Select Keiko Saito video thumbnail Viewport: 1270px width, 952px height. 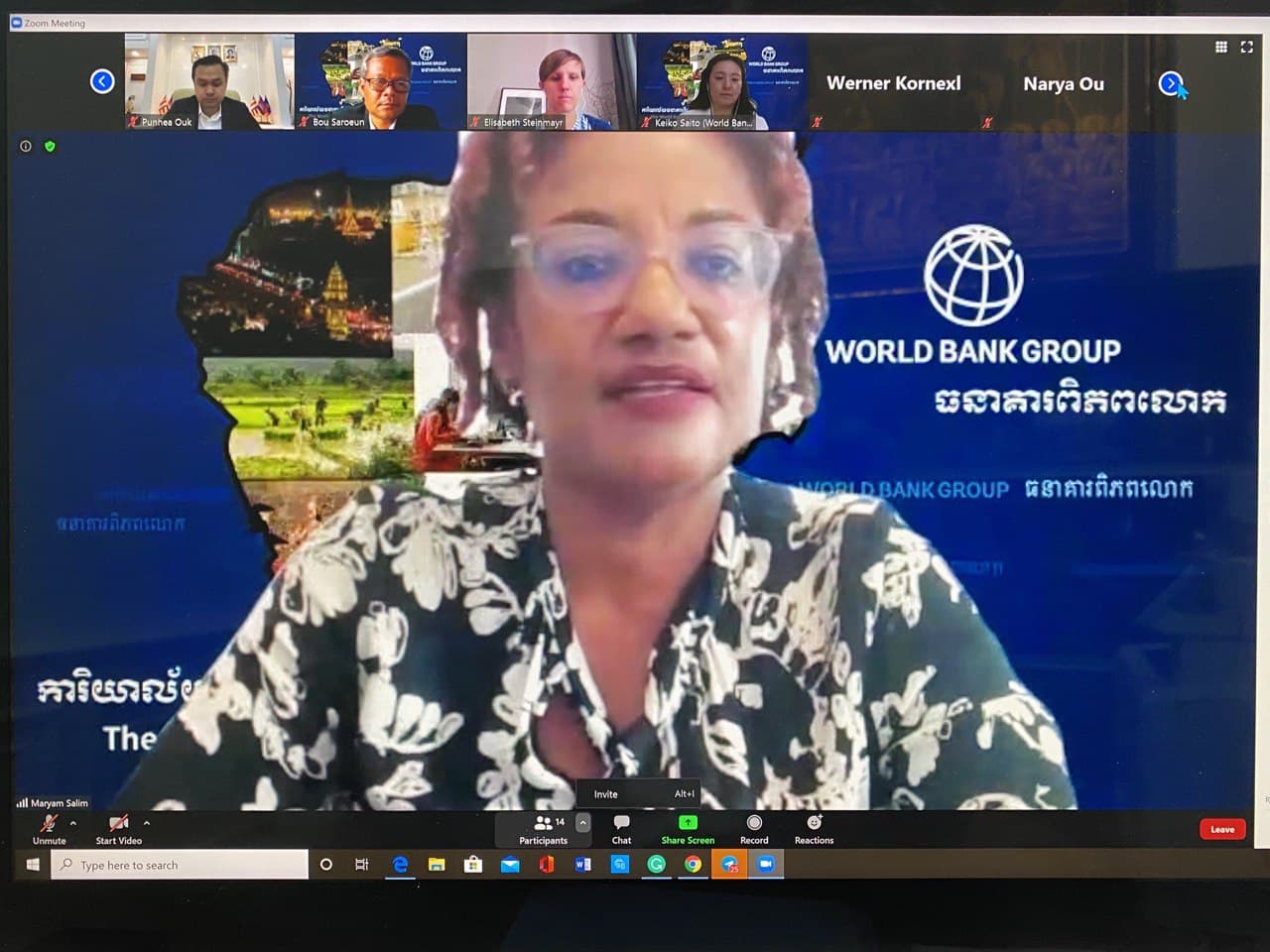pos(722,81)
